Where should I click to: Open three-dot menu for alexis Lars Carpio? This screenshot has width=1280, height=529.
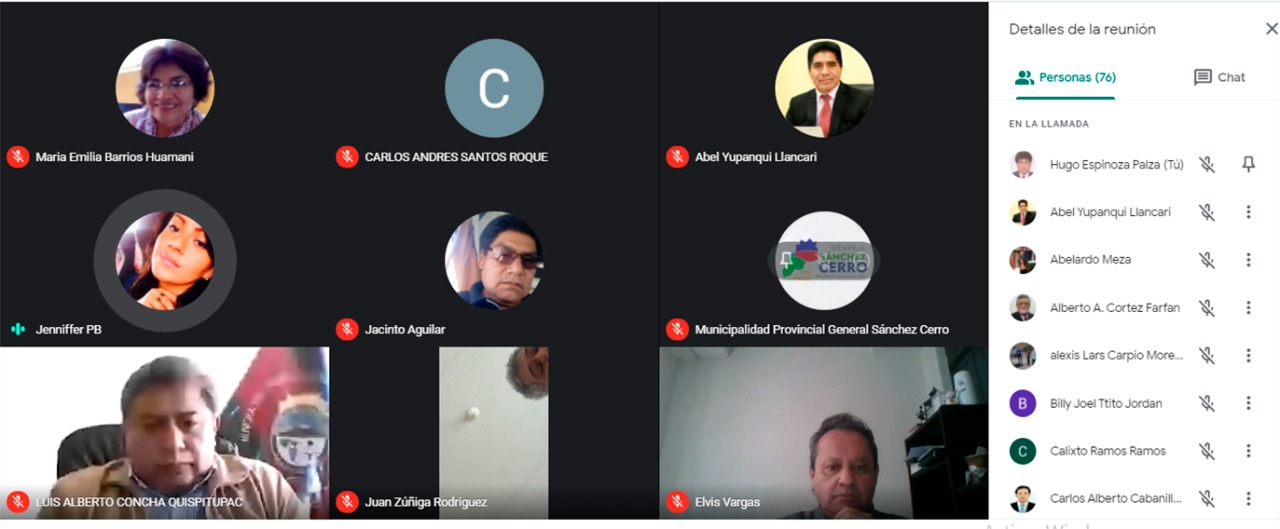(1248, 355)
